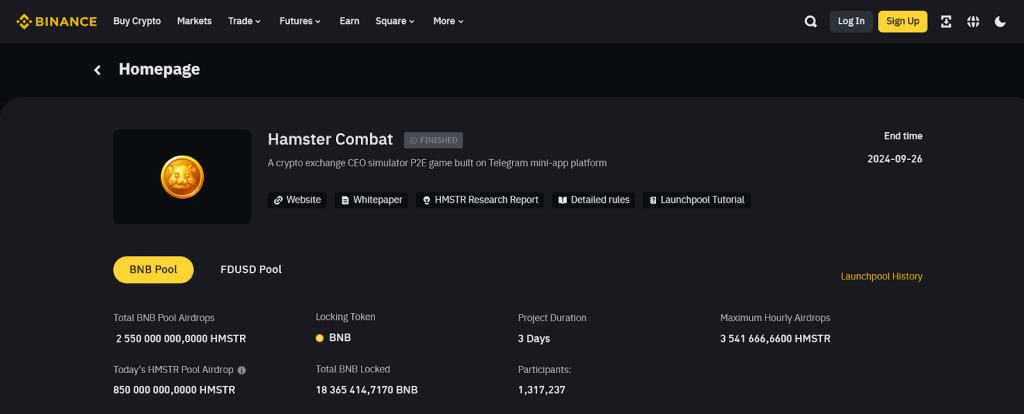Open the Square dropdown menu
This screenshot has height=414, width=1024.
pos(396,21)
